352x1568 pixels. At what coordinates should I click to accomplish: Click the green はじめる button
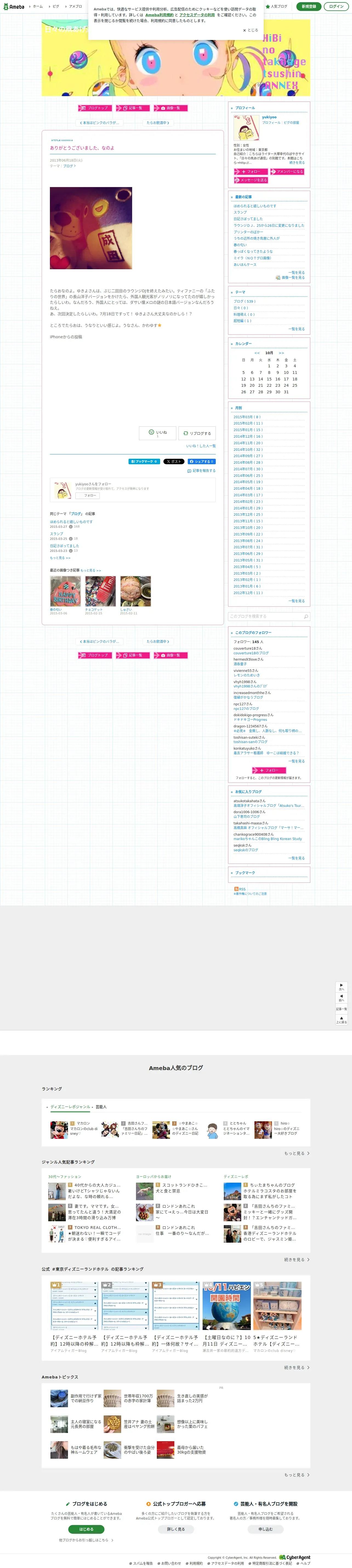[x=86, y=1529]
